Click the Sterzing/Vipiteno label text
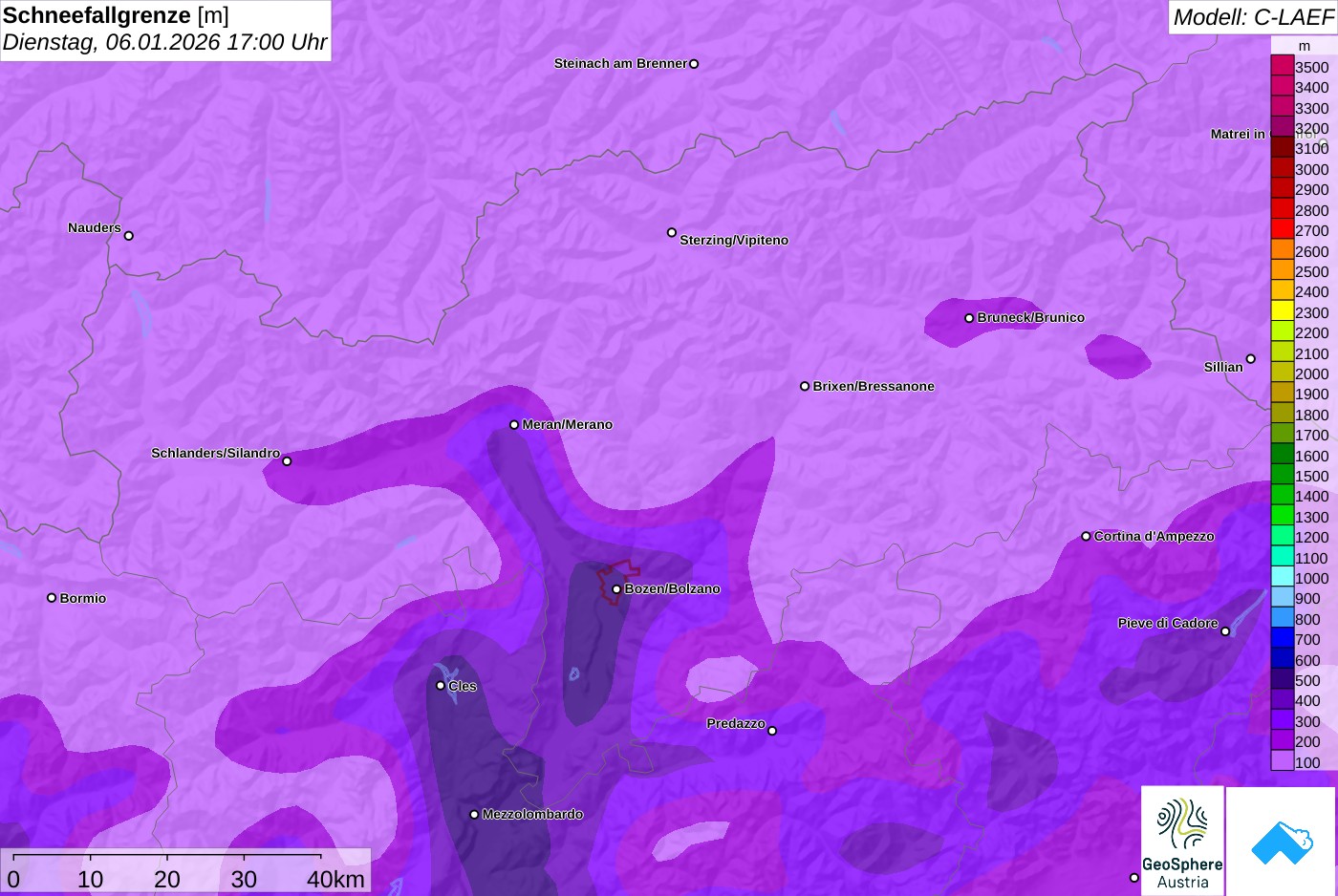The width and height of the screenshot is (1338, 896). point(734,241)
